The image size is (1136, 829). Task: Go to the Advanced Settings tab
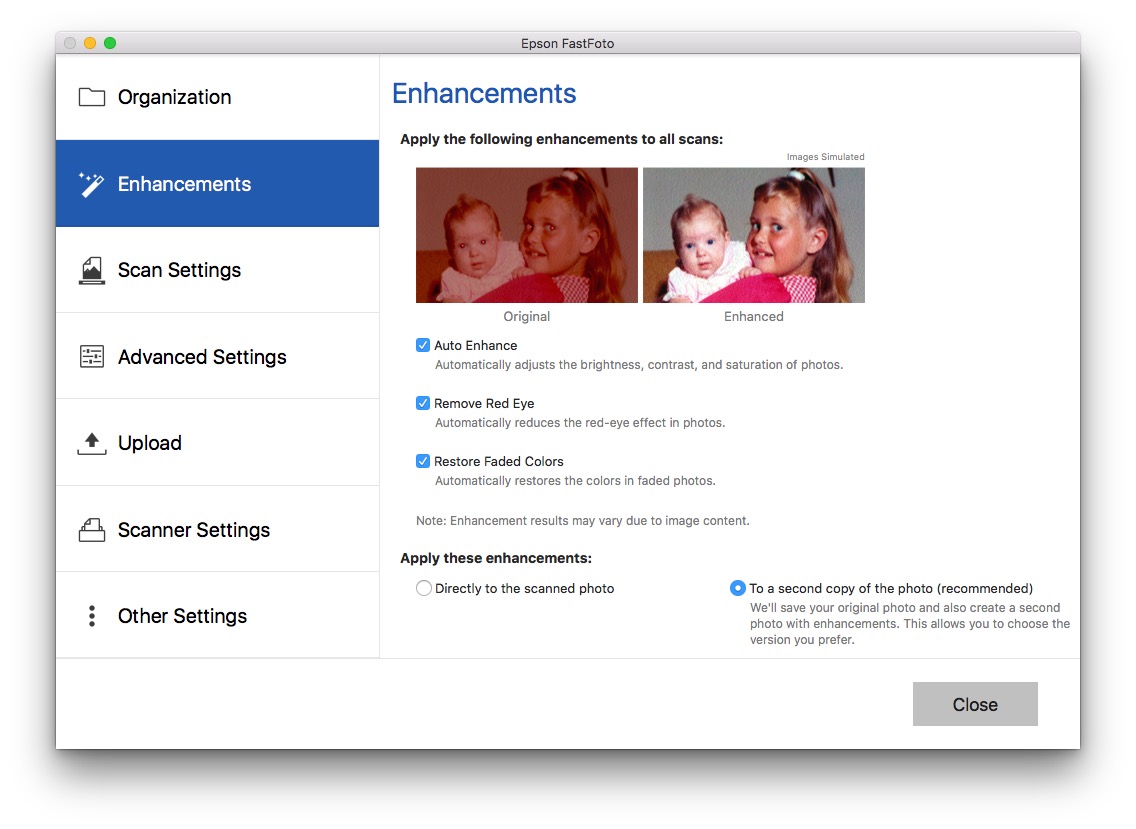pyautogui.click(x=202, y=357)
